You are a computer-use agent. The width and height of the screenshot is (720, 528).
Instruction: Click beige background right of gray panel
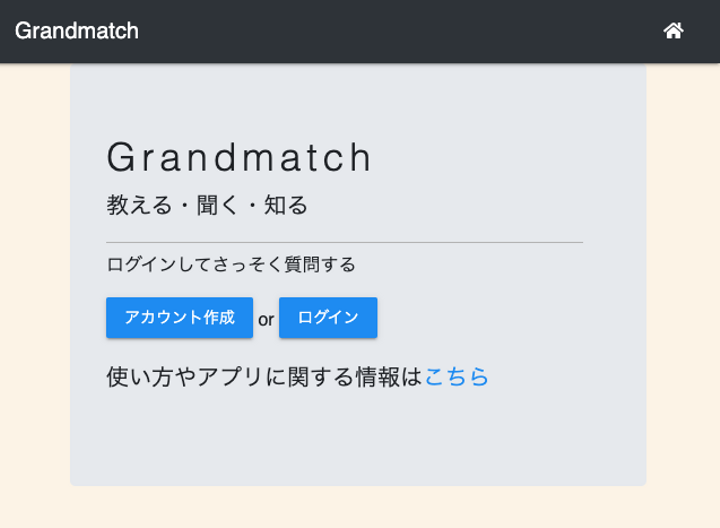coord(683,280)
